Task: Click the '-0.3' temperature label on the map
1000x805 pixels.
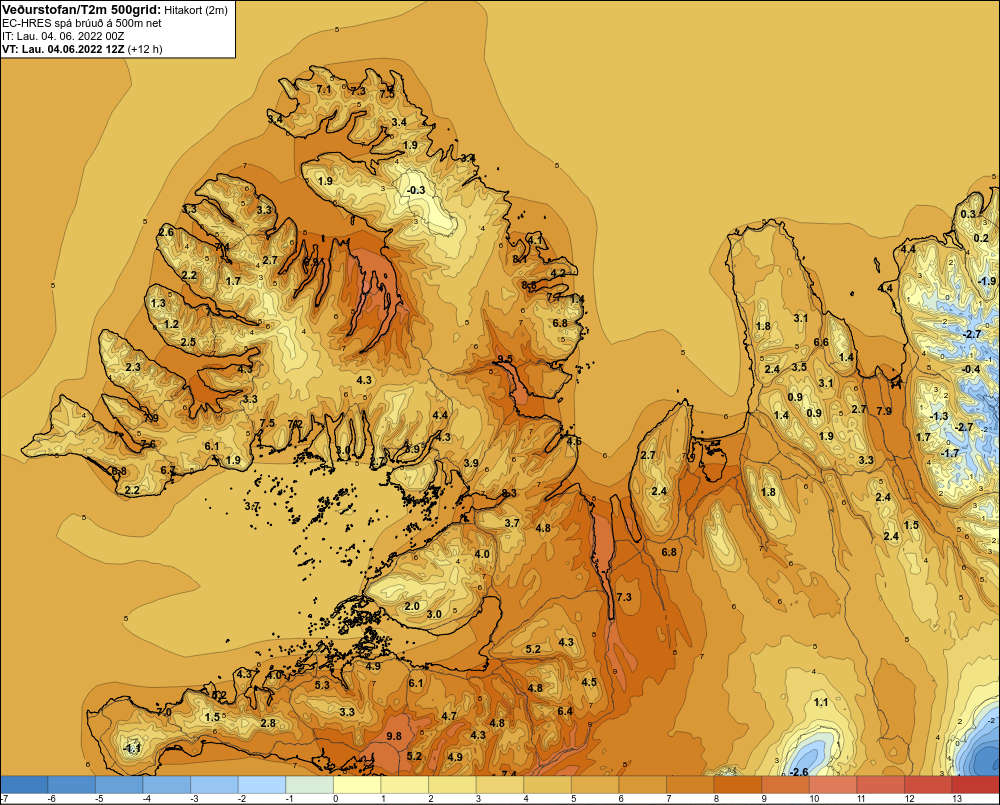Action: point(416,190)
